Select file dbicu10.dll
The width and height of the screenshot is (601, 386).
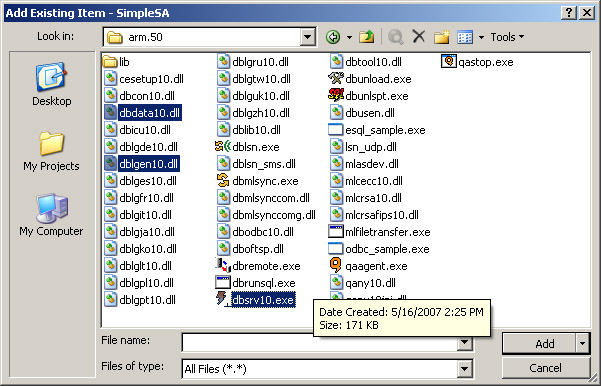138,130
